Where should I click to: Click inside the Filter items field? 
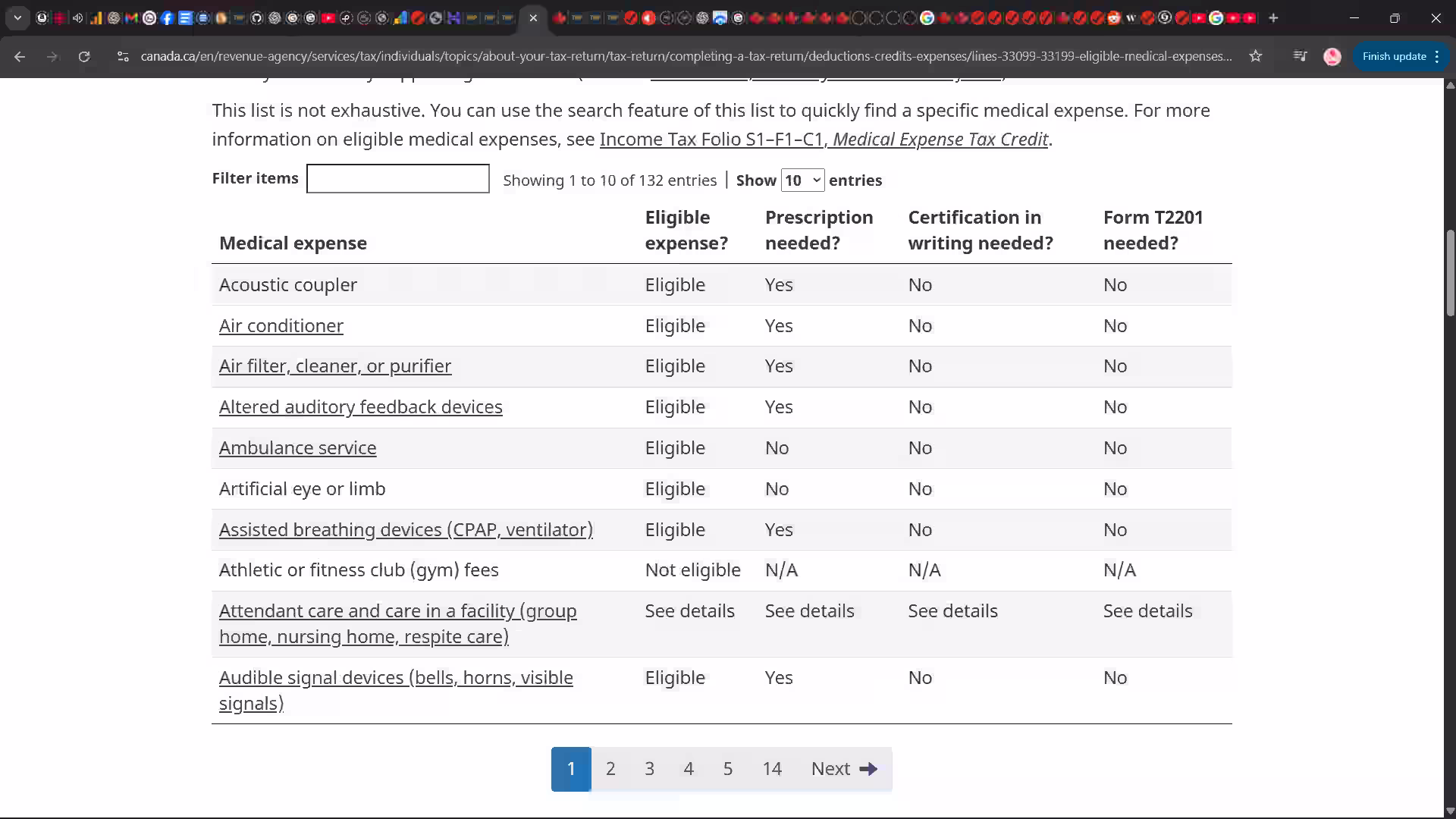coord(397,178)
